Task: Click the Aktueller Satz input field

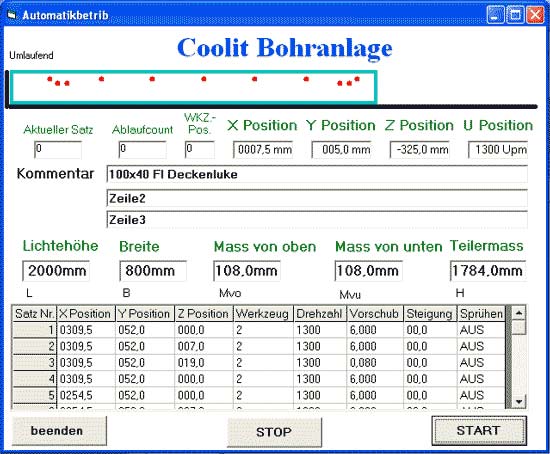Action: [58, 150]
